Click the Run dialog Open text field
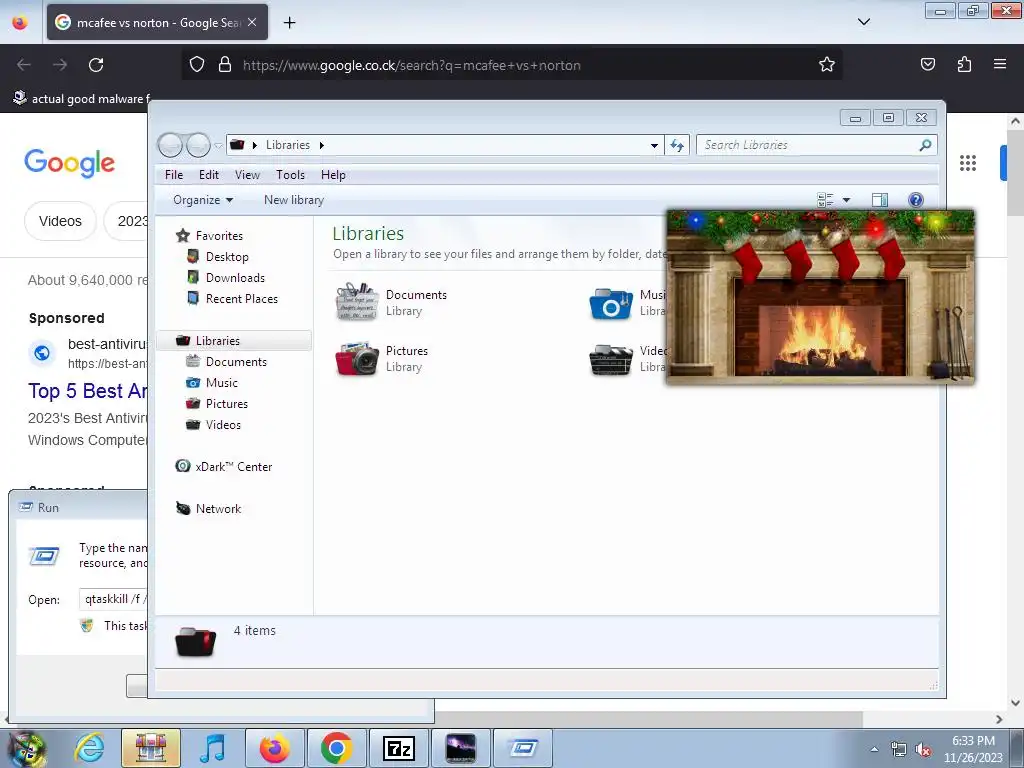 (115, 600)
